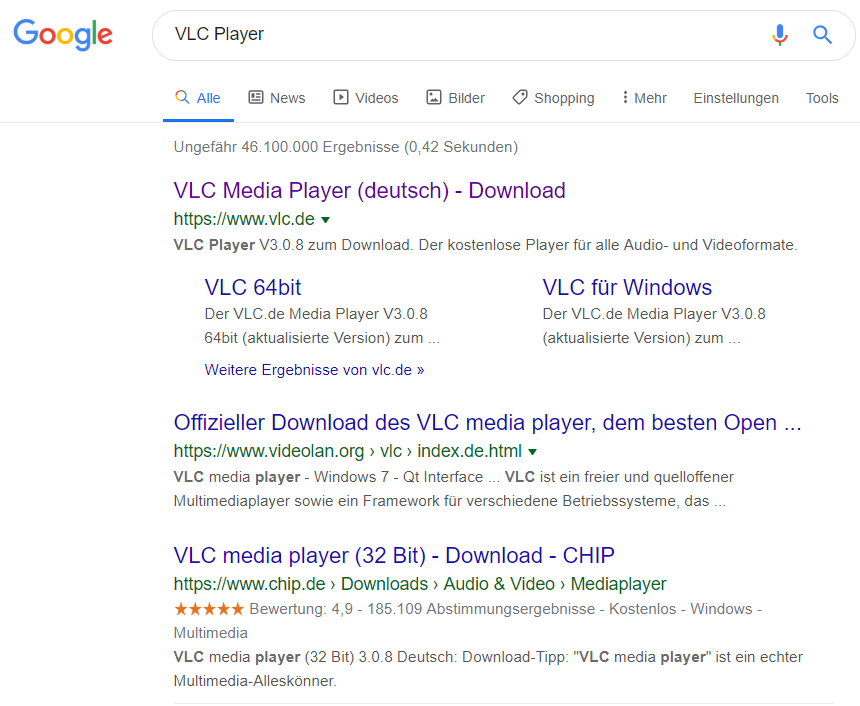The image size is (860, 706).
Task: Expand dropdown arrow next to videolan.org URL
Action: [x=532, y=452]
